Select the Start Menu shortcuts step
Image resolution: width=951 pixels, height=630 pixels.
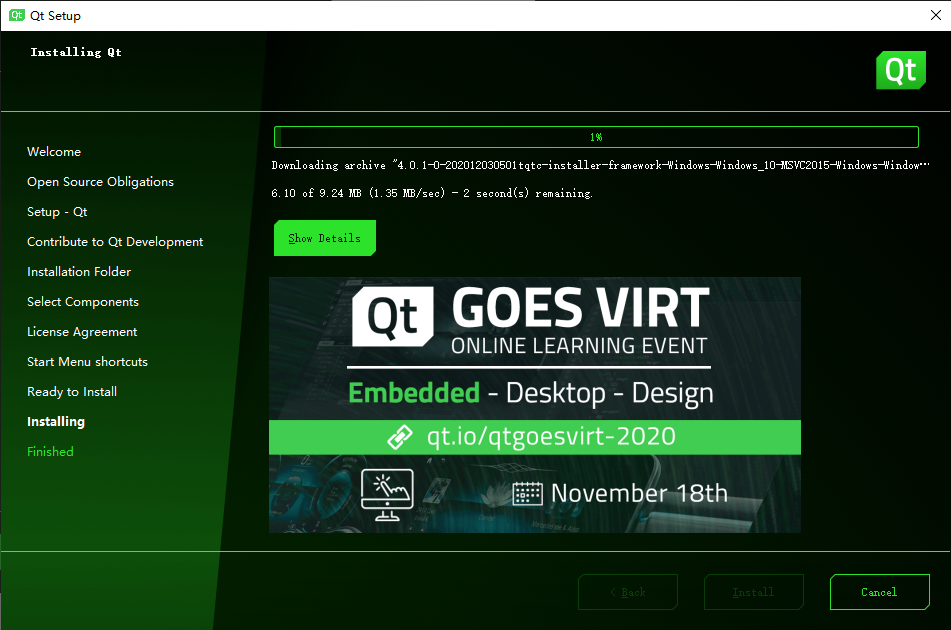[x=87, y=361]
